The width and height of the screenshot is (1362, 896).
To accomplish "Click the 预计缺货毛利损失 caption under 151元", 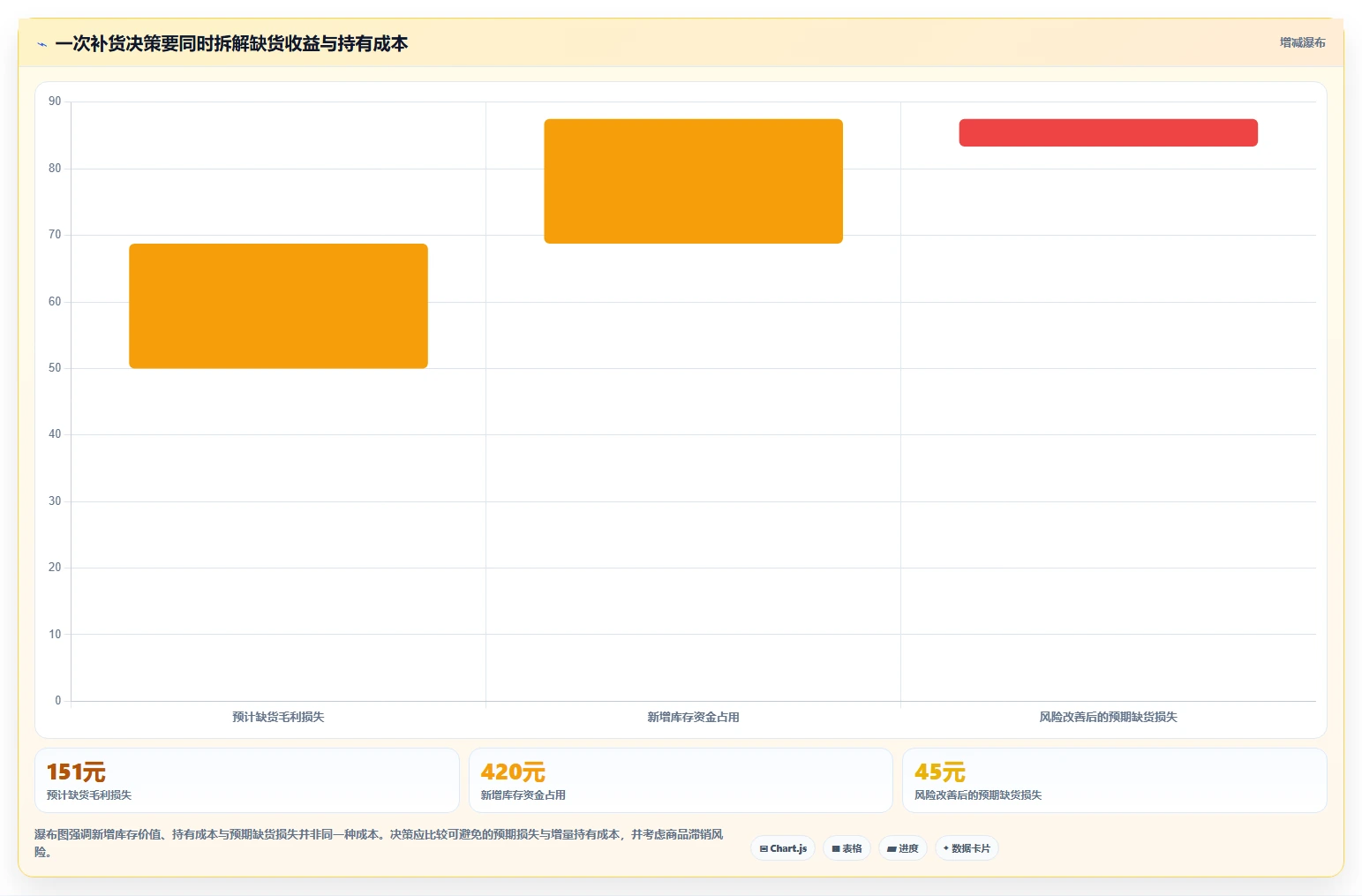I will [89, 794].
